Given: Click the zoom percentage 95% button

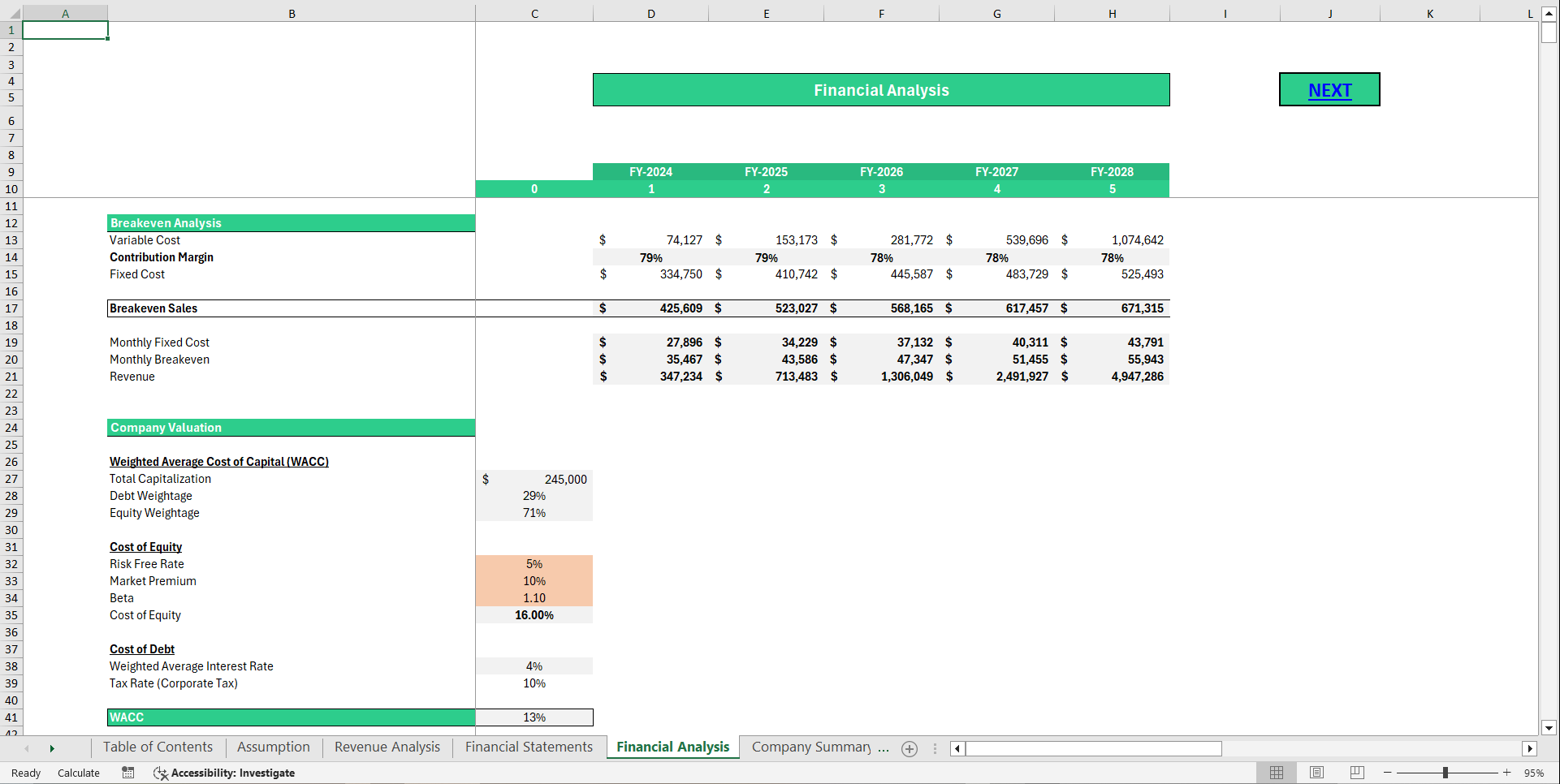Looking at the screenshot, I should pos(1536,773).
